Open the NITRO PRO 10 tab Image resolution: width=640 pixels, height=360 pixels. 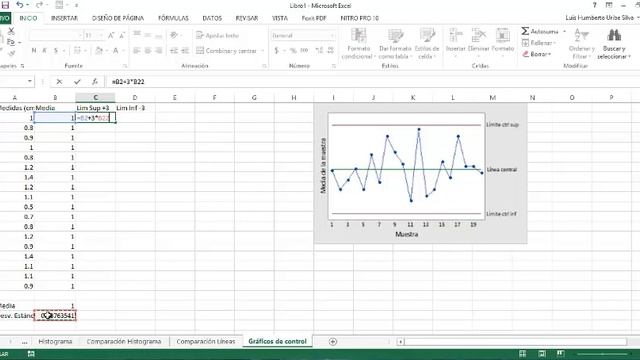[x=360, y=18]
